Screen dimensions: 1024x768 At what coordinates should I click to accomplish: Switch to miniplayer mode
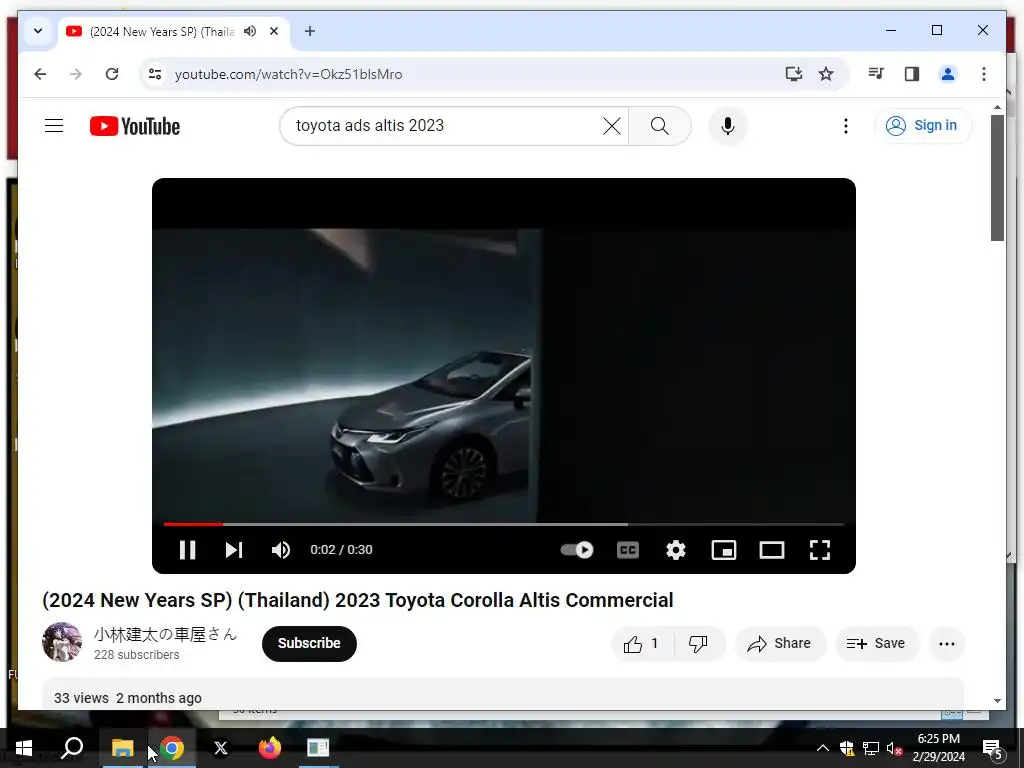(x=724, y=550)
